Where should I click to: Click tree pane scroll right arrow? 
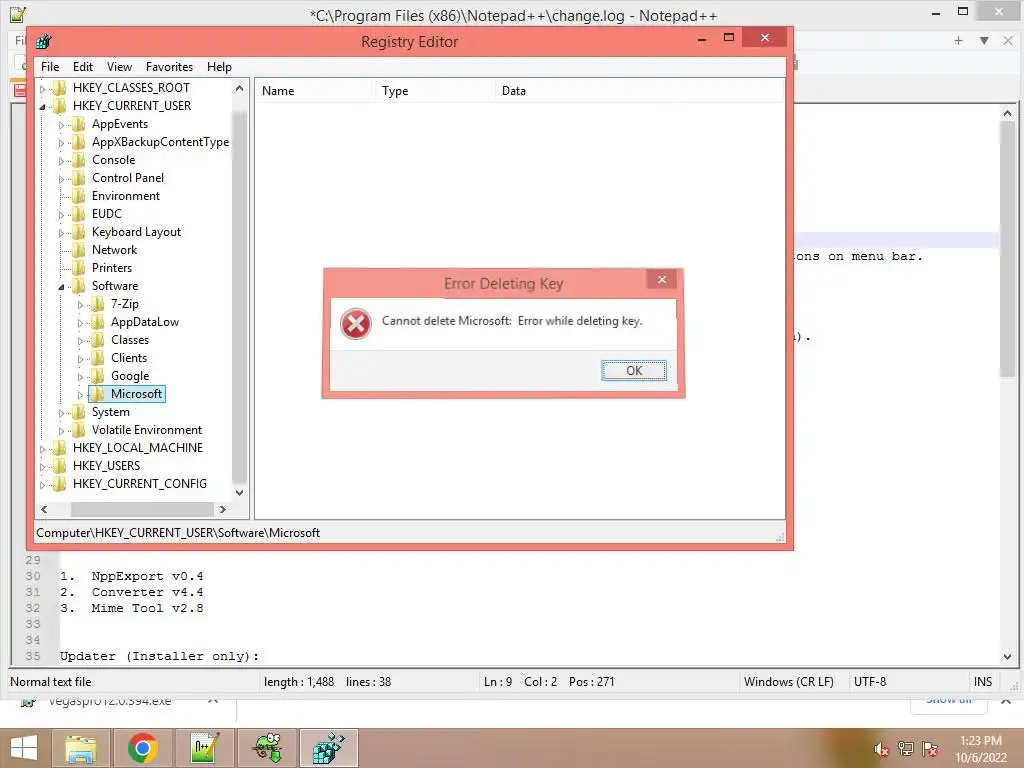[x=223, y=509]
